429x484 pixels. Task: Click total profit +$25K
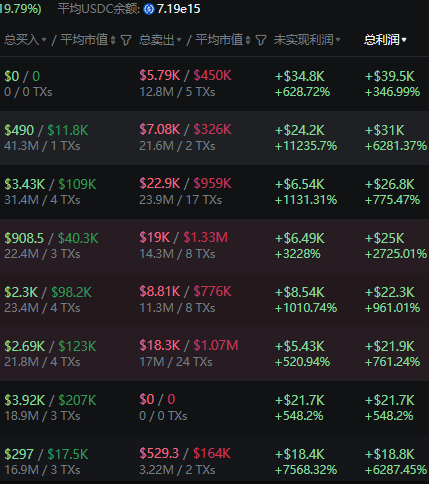point(385,238)
